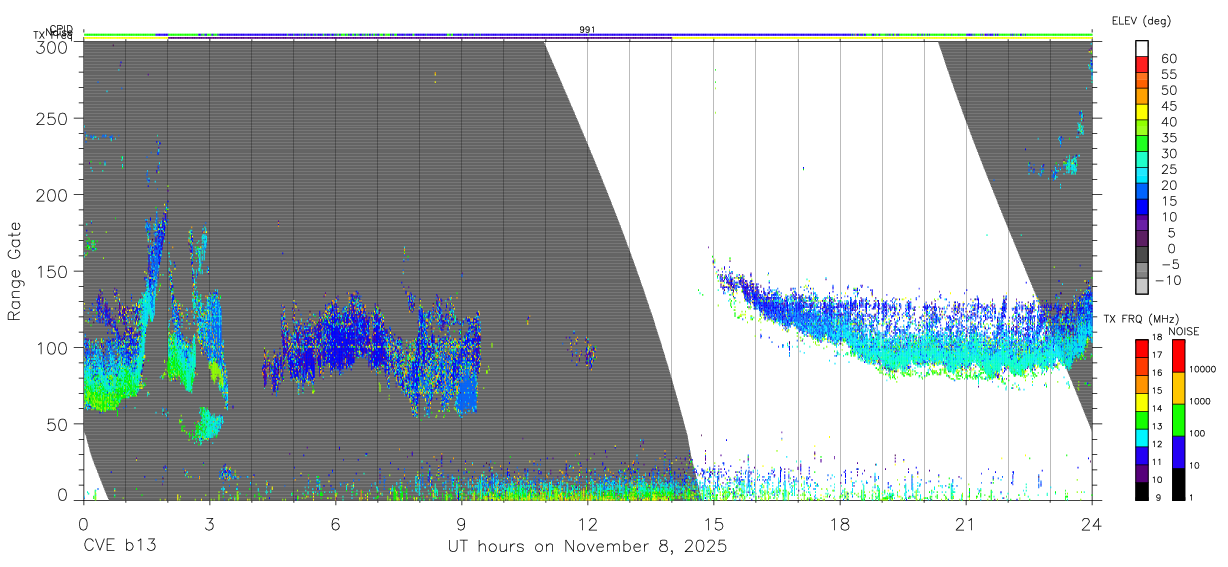
Task: Click the '100' tick on Range Gate axis
Action: tap(53, 347)
